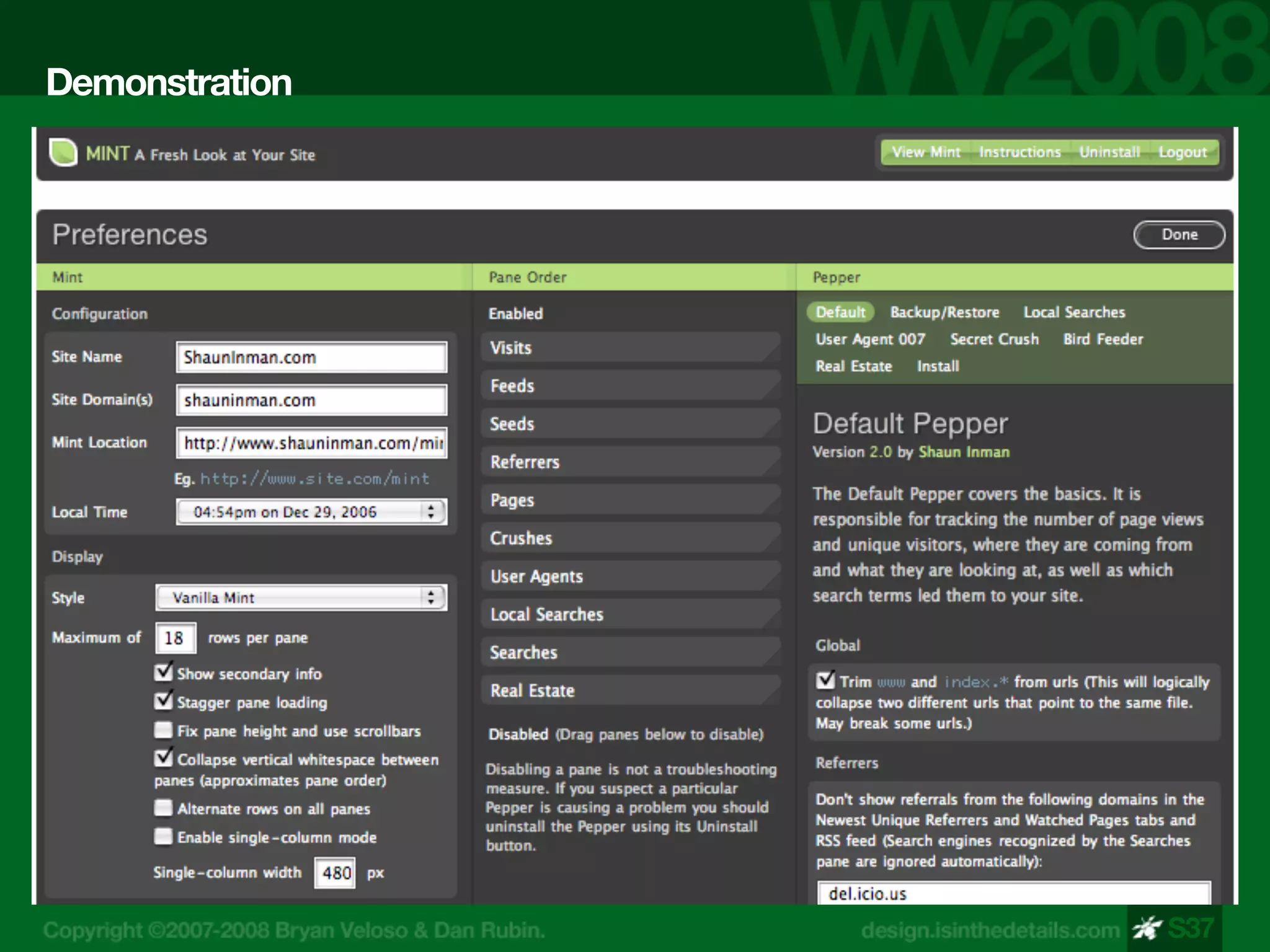Image resolution: width=1270 pixels, height=952 pixels.
Task: Toggle Collapse vertical whitespace between panes
Action: click(163, 757)
